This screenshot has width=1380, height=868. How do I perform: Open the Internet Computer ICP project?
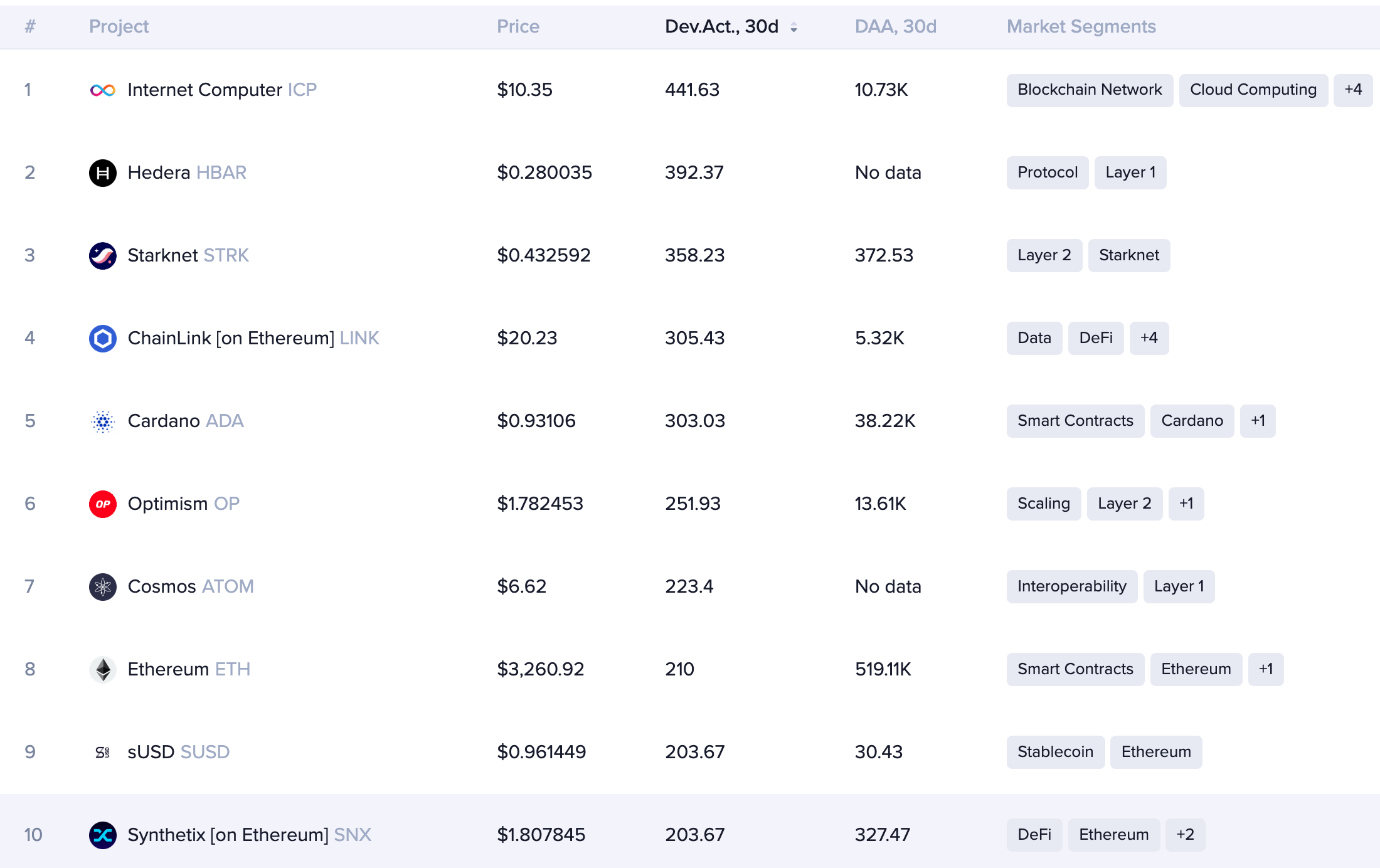pos(222,90)
